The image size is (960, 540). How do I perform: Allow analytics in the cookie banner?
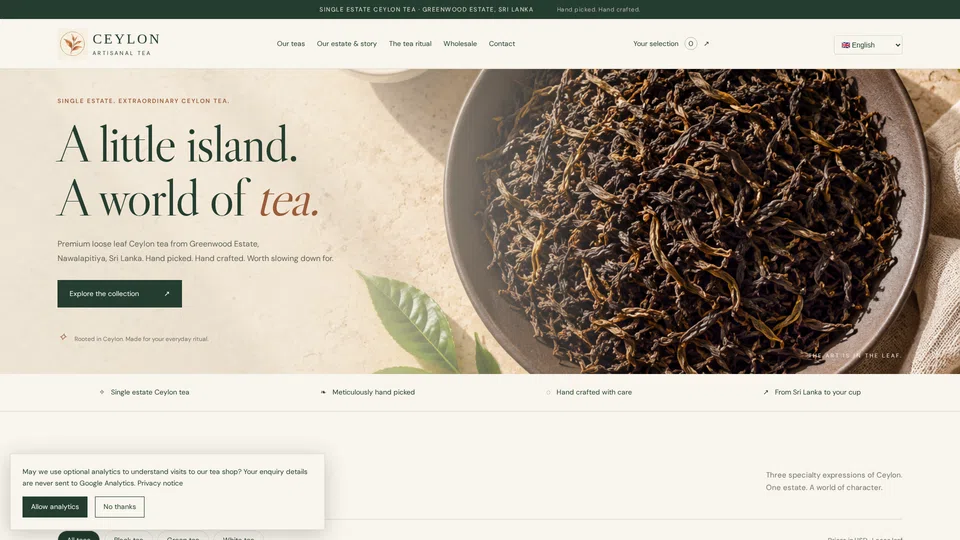pos(55,507)
